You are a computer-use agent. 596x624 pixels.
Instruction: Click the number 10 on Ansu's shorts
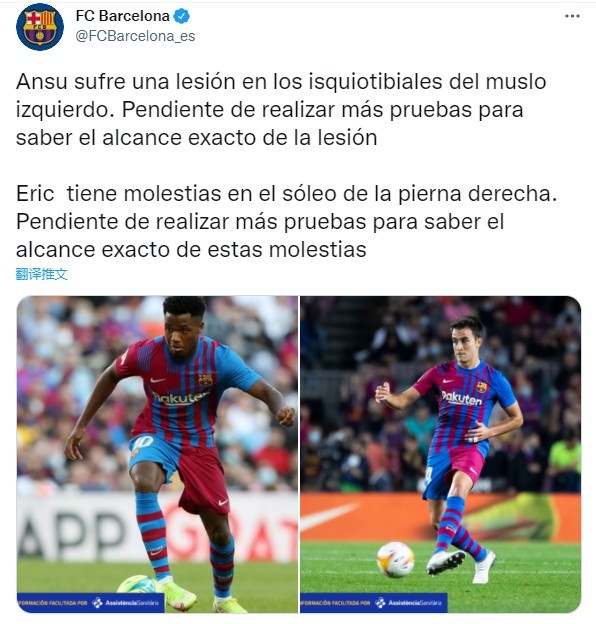(x=142, y=442)
